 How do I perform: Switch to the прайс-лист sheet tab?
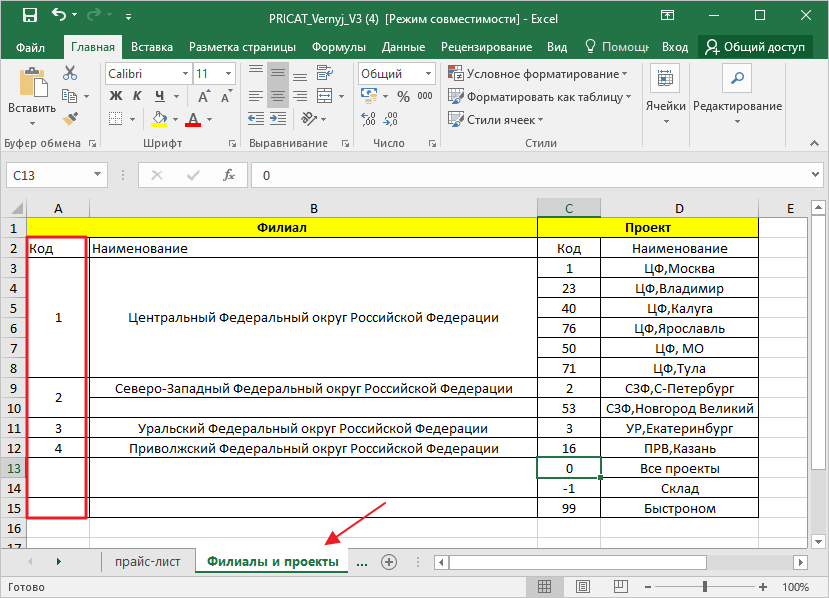pyautogui.click(x=148, y=562)
